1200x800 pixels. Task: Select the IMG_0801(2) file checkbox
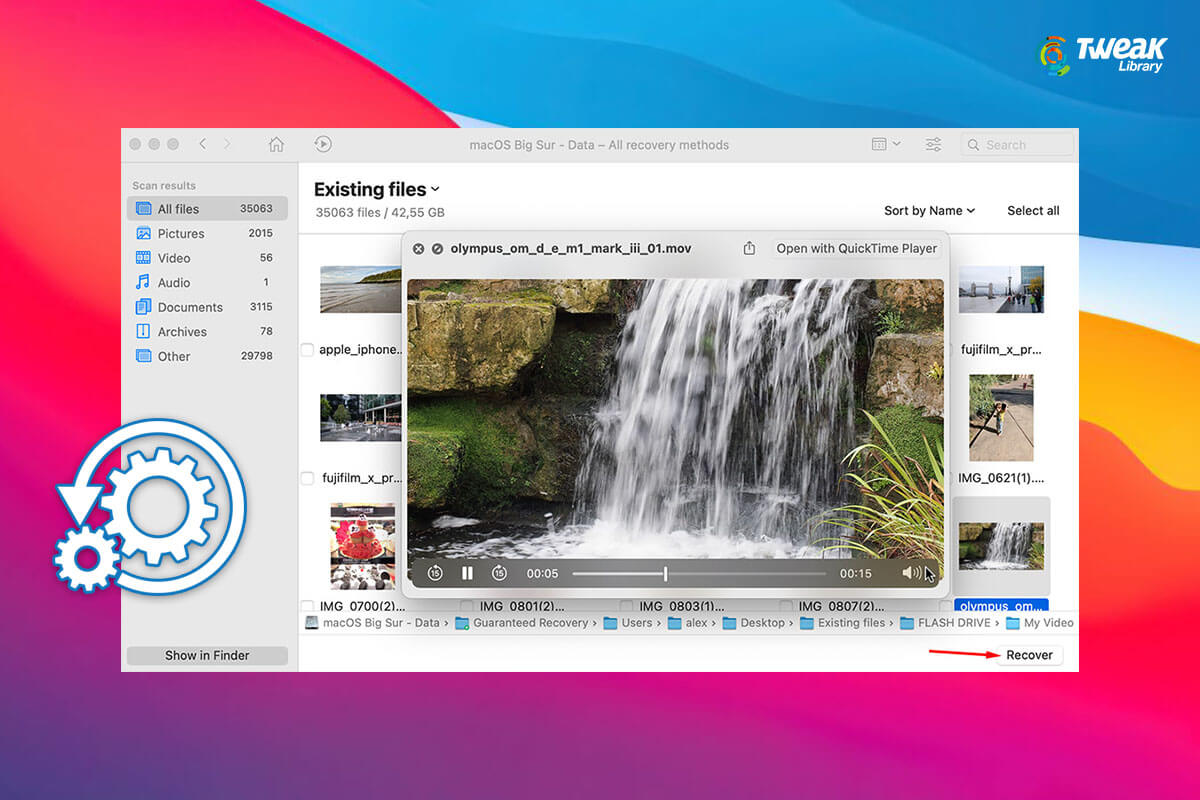466,605
